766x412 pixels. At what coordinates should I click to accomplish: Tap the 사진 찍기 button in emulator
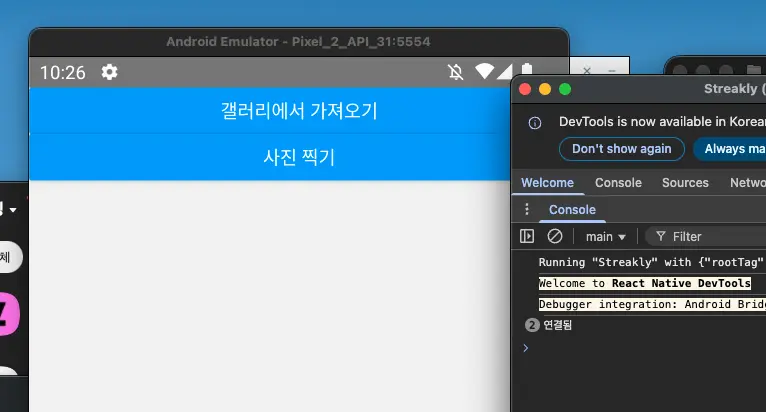(x=270, y=157)
